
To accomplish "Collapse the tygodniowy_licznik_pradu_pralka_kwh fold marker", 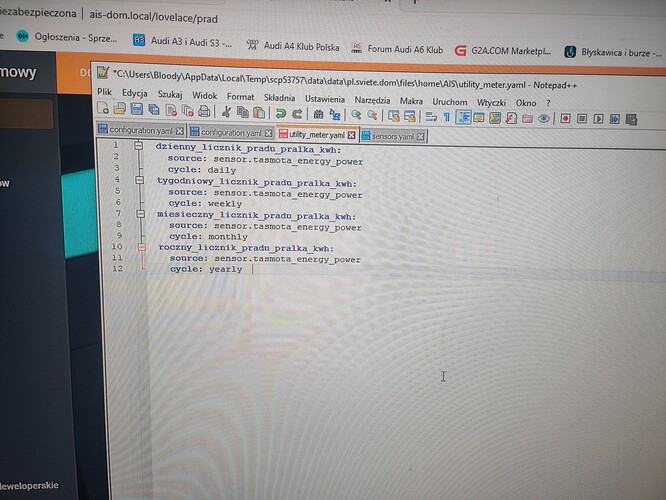I will coord(139,180).
